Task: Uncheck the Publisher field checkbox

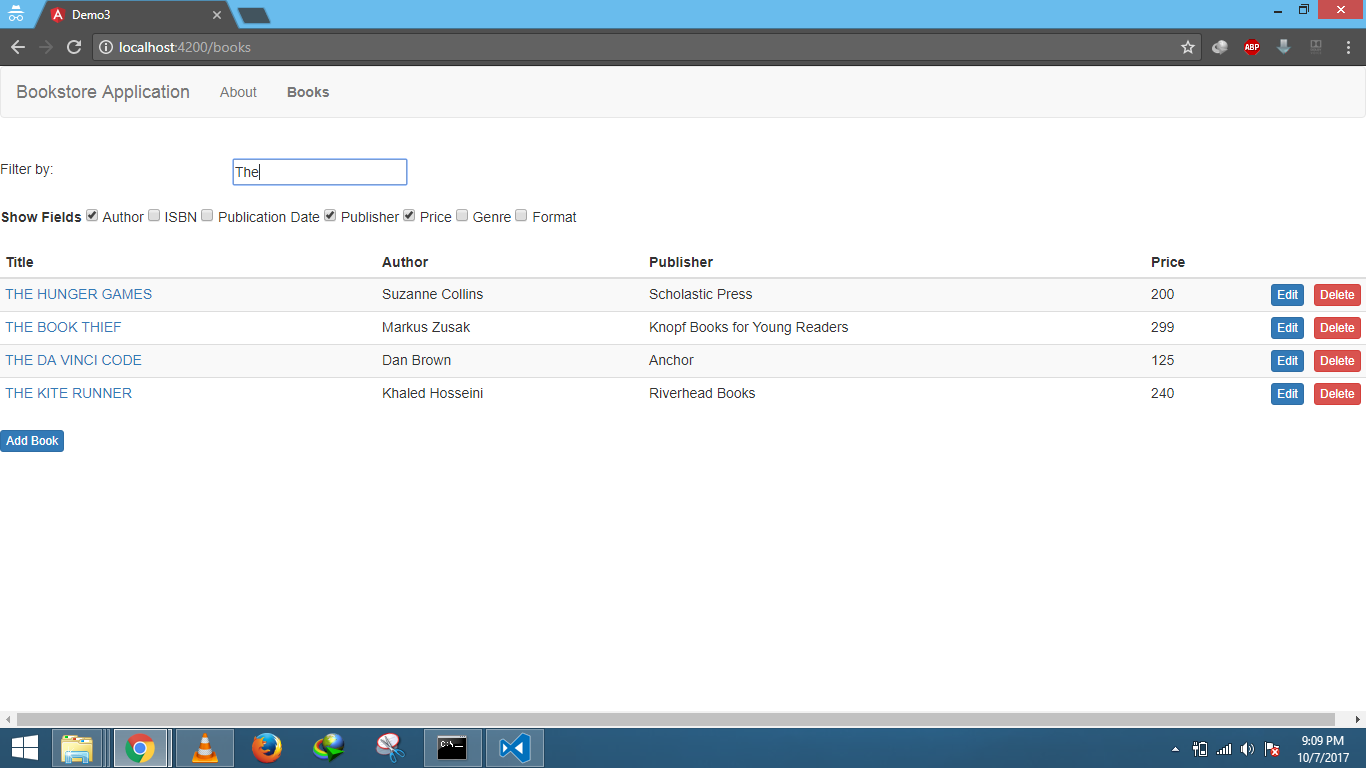Action: click(330, 215)
